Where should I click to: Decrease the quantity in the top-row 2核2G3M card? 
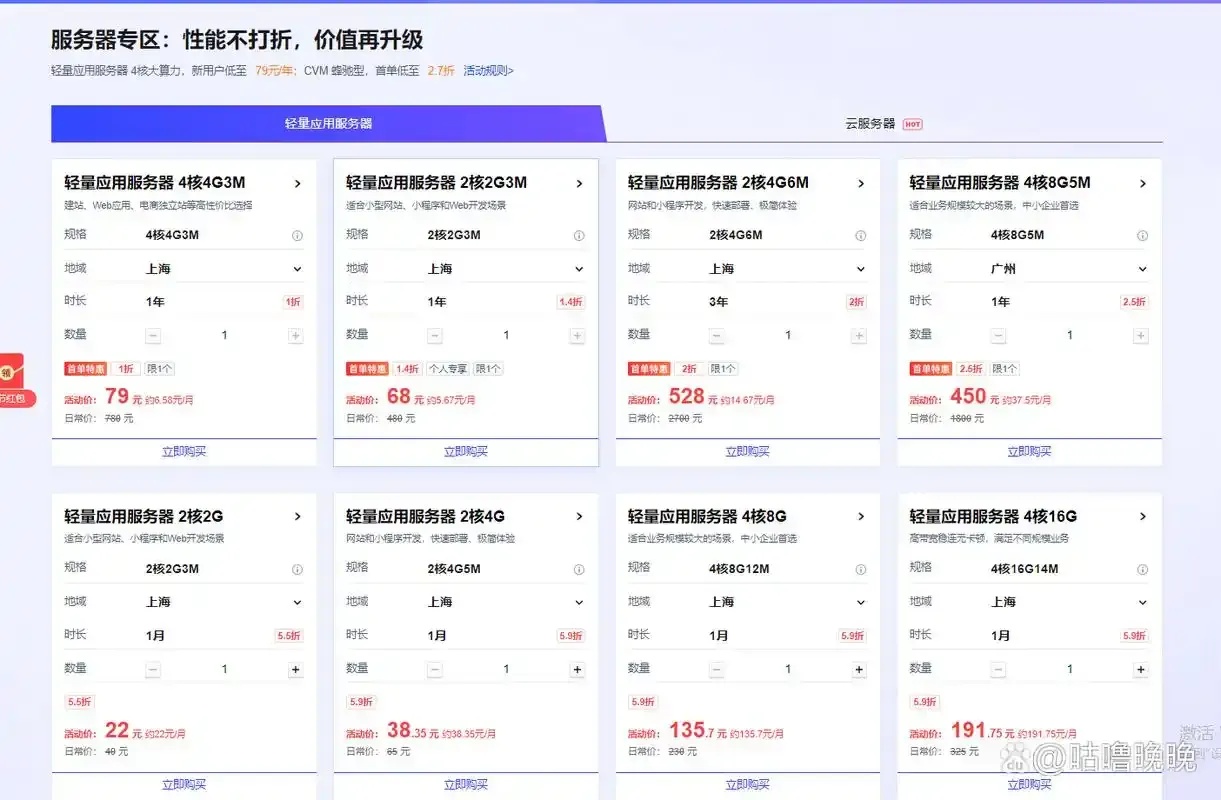[x=435, y=336]
